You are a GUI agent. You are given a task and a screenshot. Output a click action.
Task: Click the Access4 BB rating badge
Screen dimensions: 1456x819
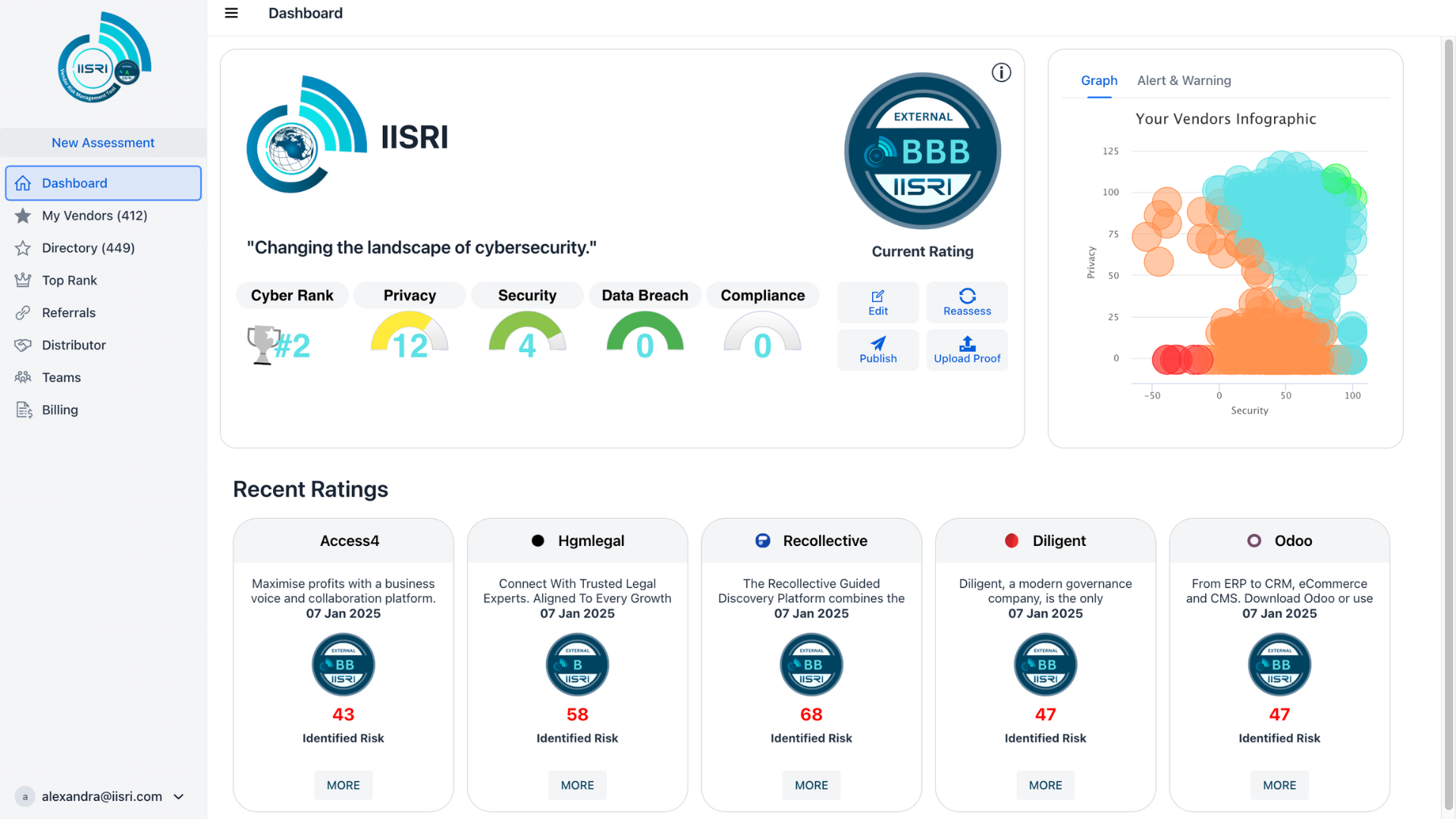point(343,665)
